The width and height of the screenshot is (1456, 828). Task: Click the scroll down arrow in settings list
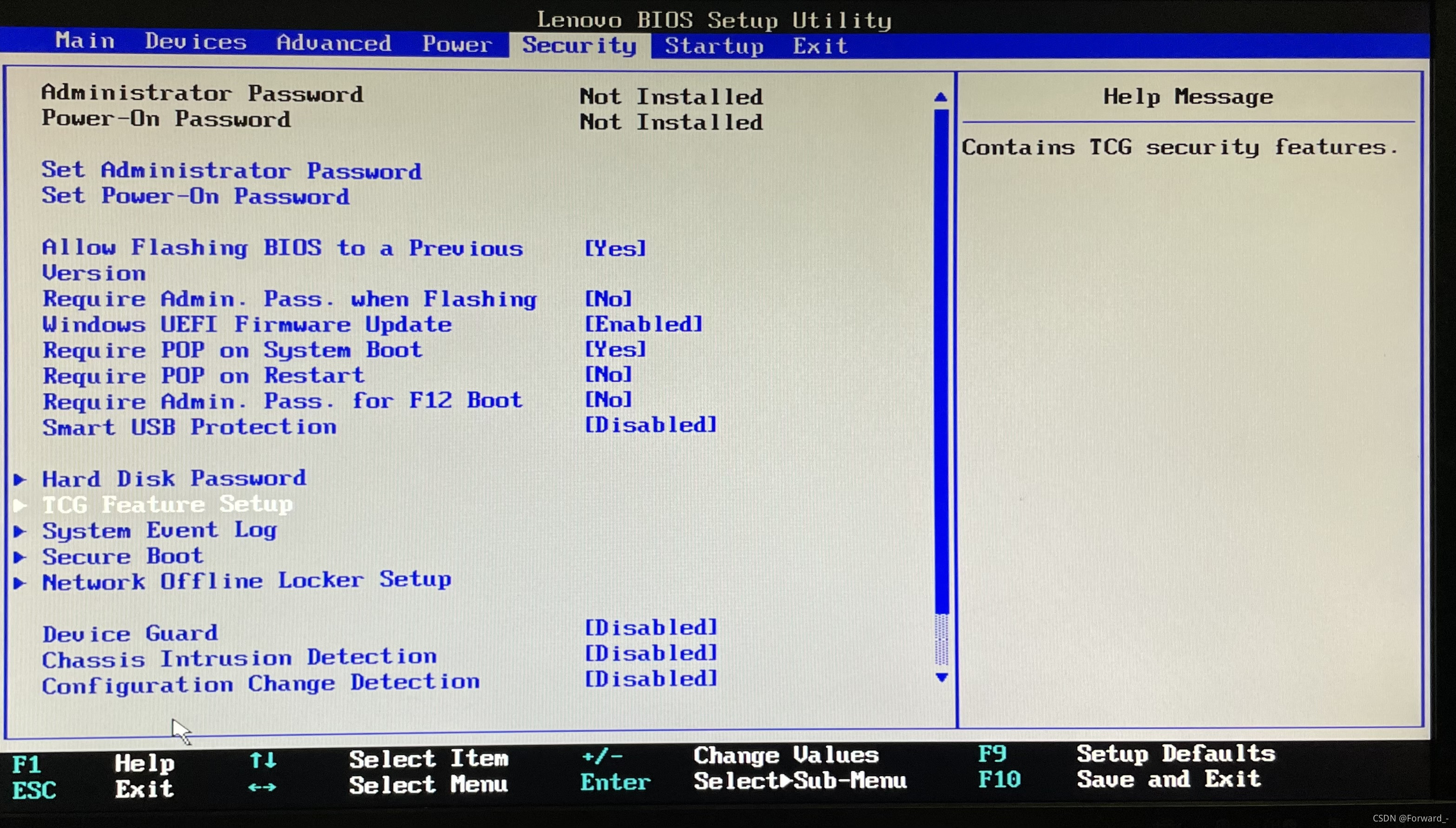(x=942, y=677)
